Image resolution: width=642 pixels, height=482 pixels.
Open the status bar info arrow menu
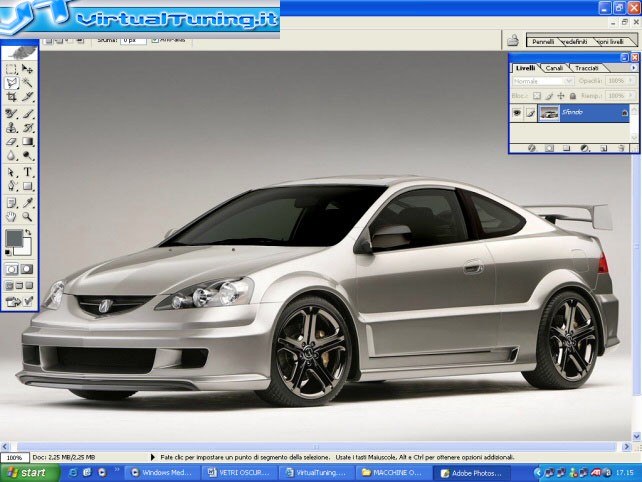pos(153,457)
